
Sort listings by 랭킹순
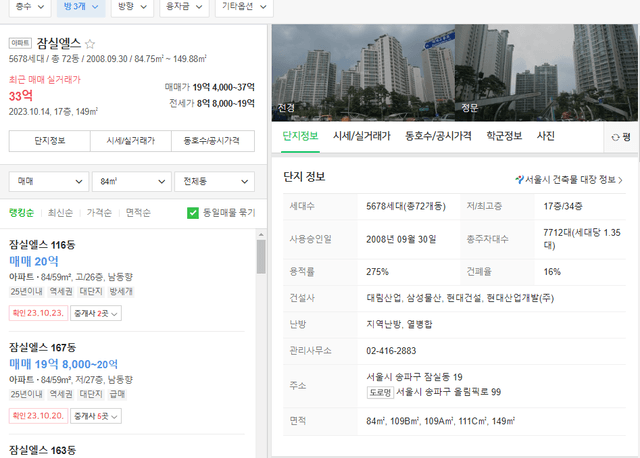click(22, 213)
